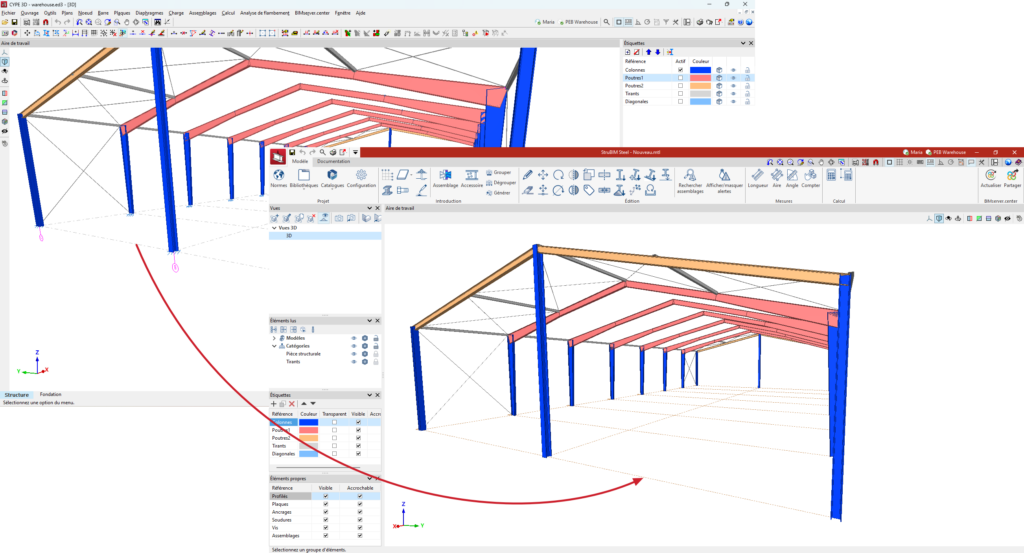Click the Rechercher assemblages tool

(x=690, y=177)
